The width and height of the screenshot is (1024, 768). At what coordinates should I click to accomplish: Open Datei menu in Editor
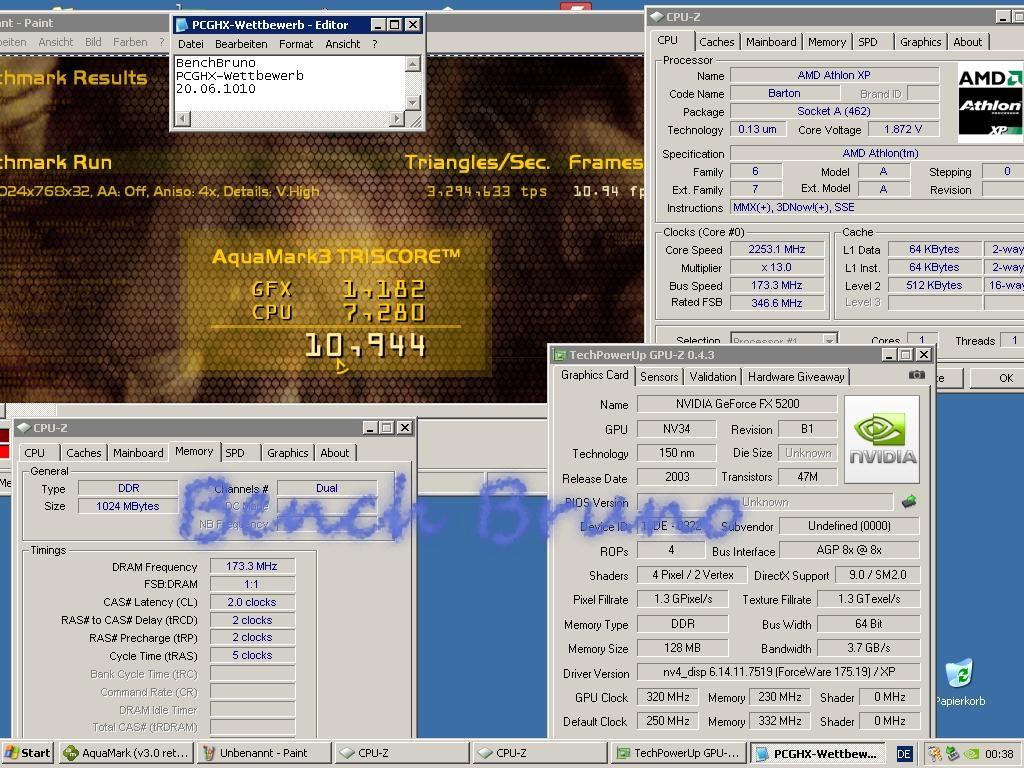pyautogui.click(x=191, y=44)
